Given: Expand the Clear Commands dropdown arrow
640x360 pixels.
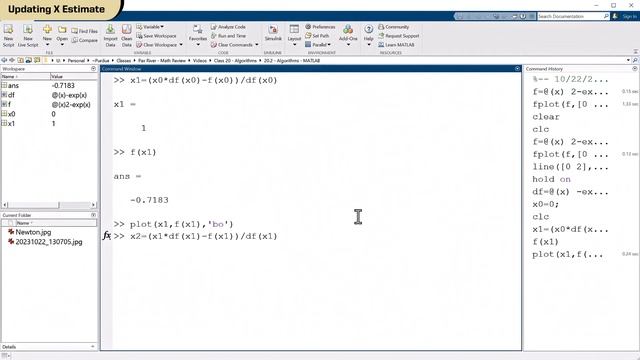Looking at the screenshot, I should click(x=257, y=45).
